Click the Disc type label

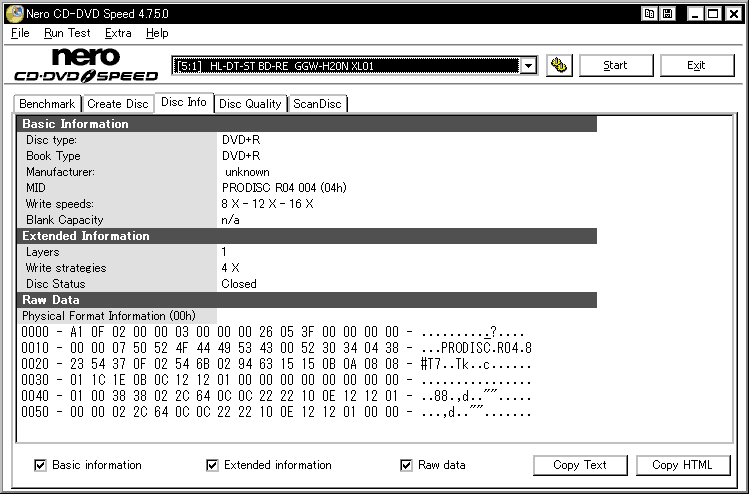(51, 140)
